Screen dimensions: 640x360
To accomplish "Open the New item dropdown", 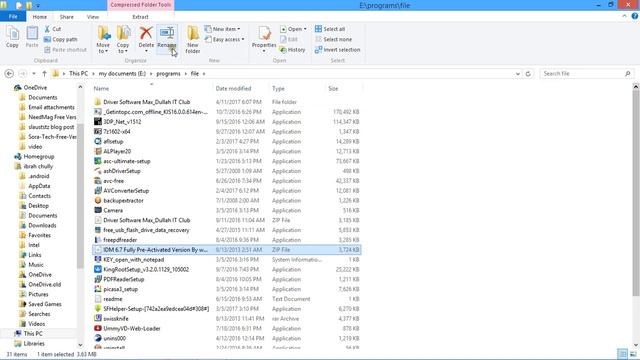I will pyautogui.click(x=222, y=29).
